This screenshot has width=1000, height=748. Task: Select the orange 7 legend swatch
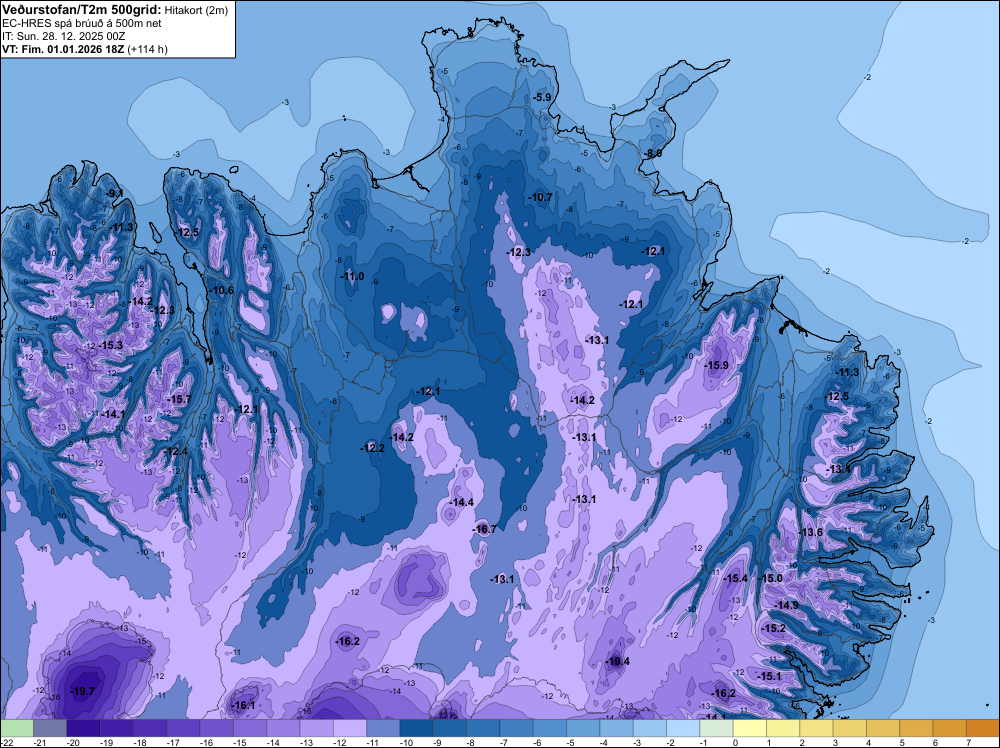click(x=982, y=728)
